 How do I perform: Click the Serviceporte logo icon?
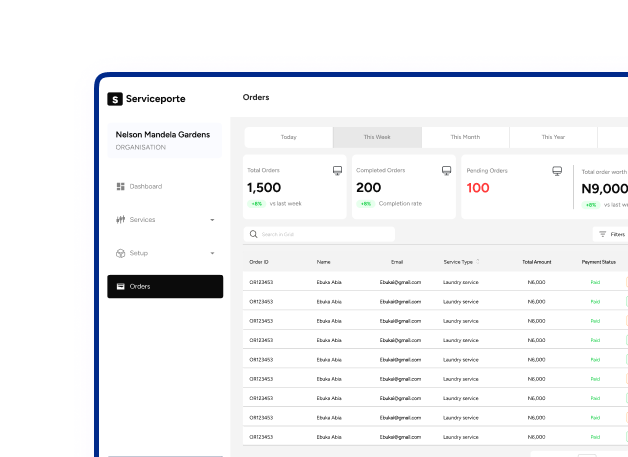point(115,99)
